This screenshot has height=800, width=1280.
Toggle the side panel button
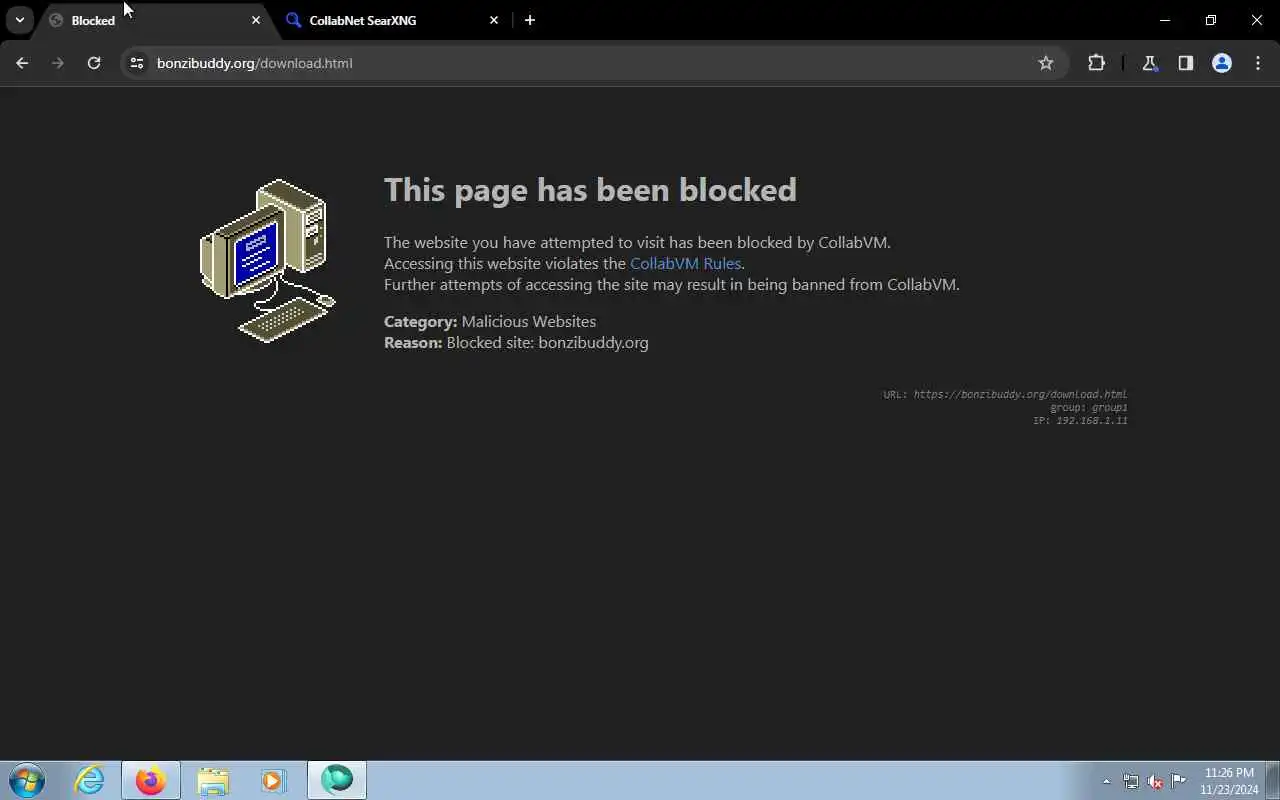pyautogui.click(x=1186, y=63)
